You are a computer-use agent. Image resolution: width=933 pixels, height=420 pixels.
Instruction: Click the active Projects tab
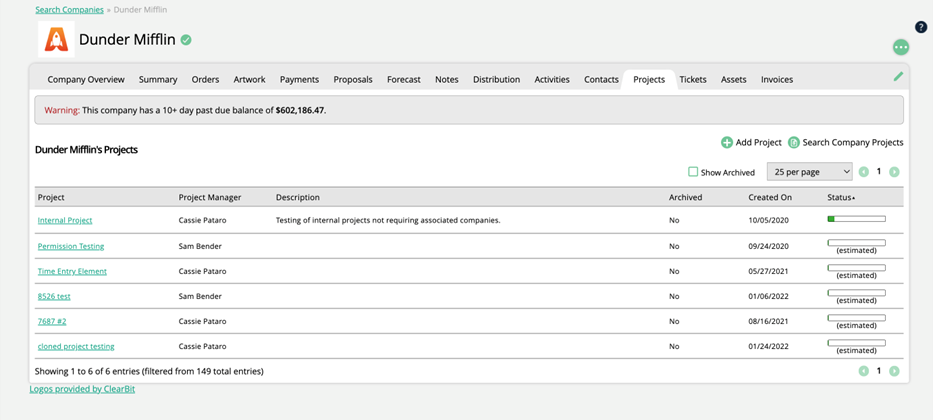pyautogui.click(x=649, y=79)
